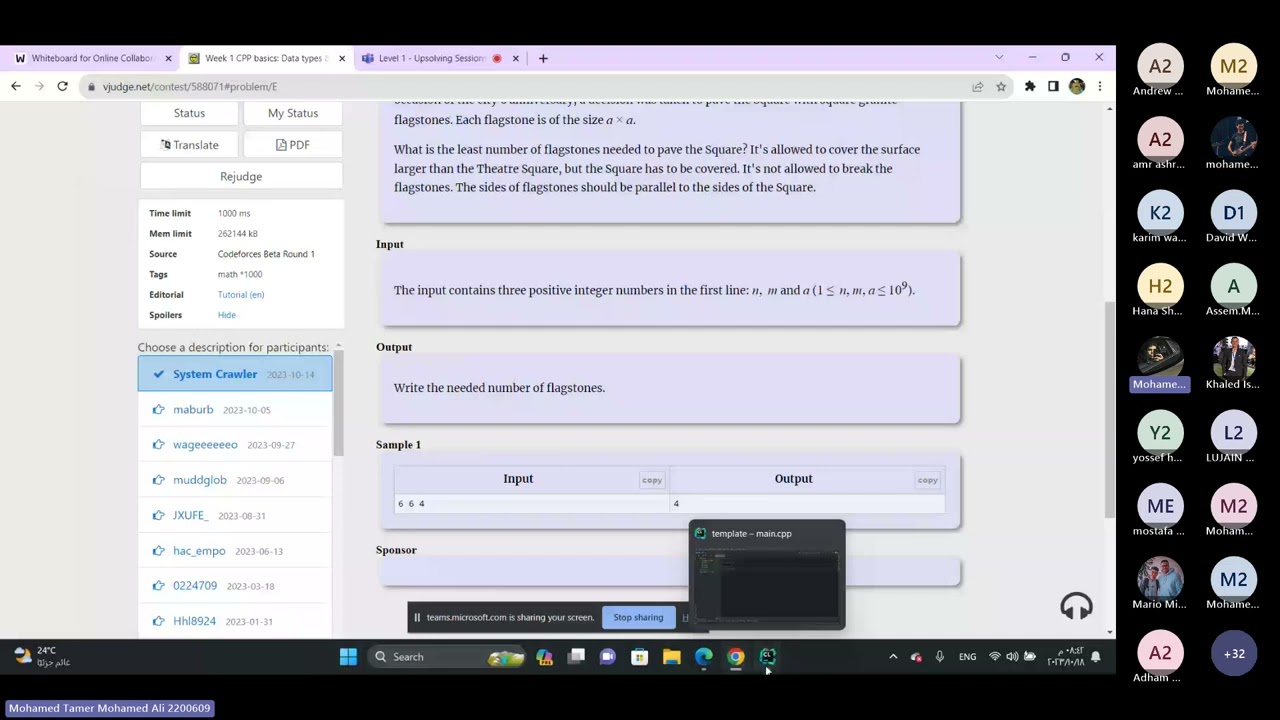Click the Translate button
The image size is (1280, 720).
189,145
